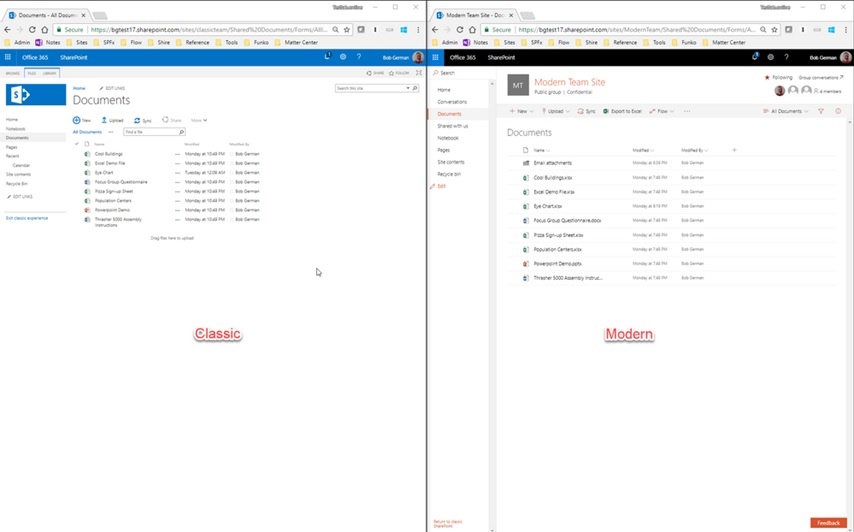854x532 pixels.
Task: Click Upload button in Classic toolbar
Action: (x=112, y=120)
